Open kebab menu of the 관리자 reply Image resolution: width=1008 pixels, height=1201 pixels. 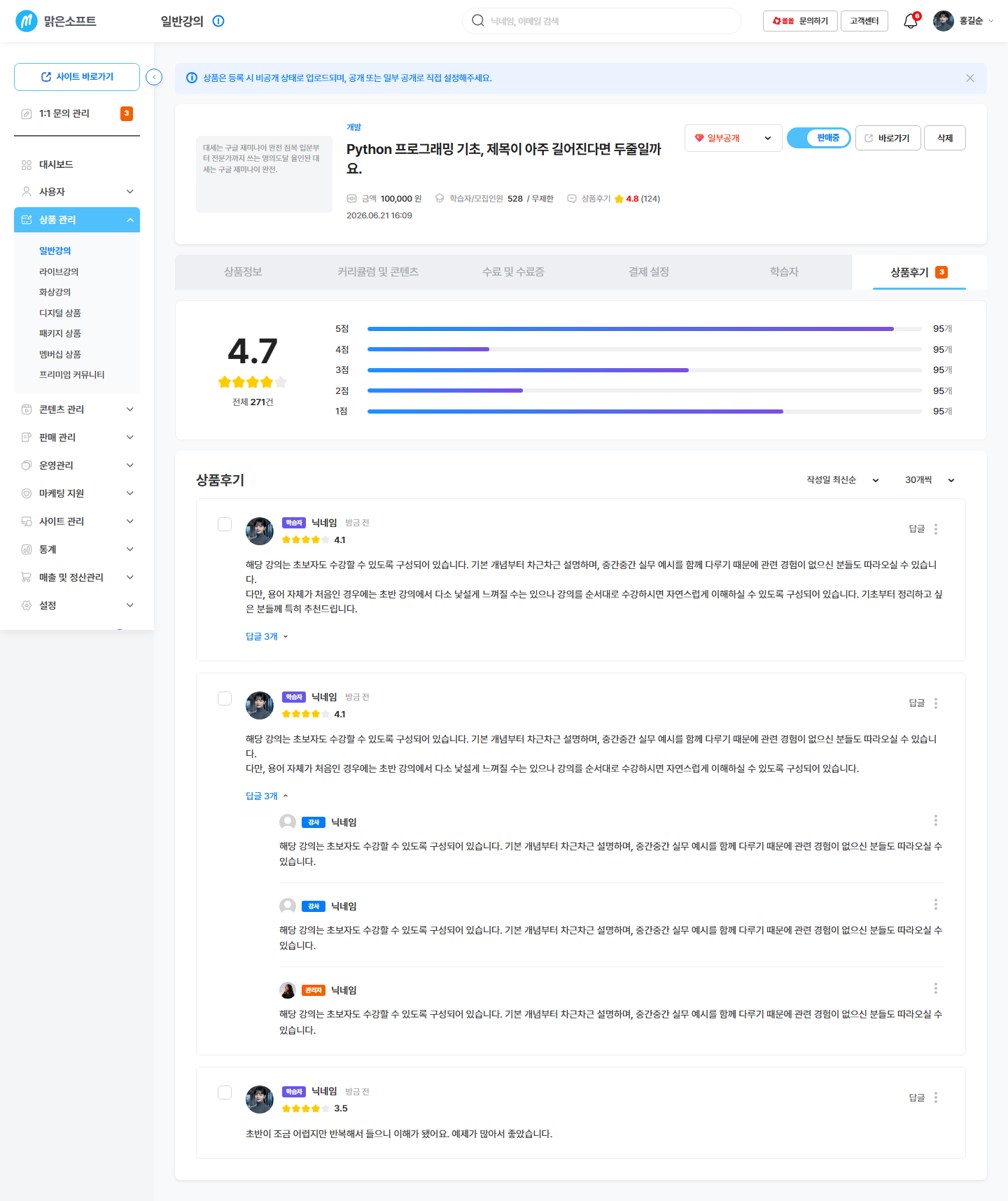936,988
